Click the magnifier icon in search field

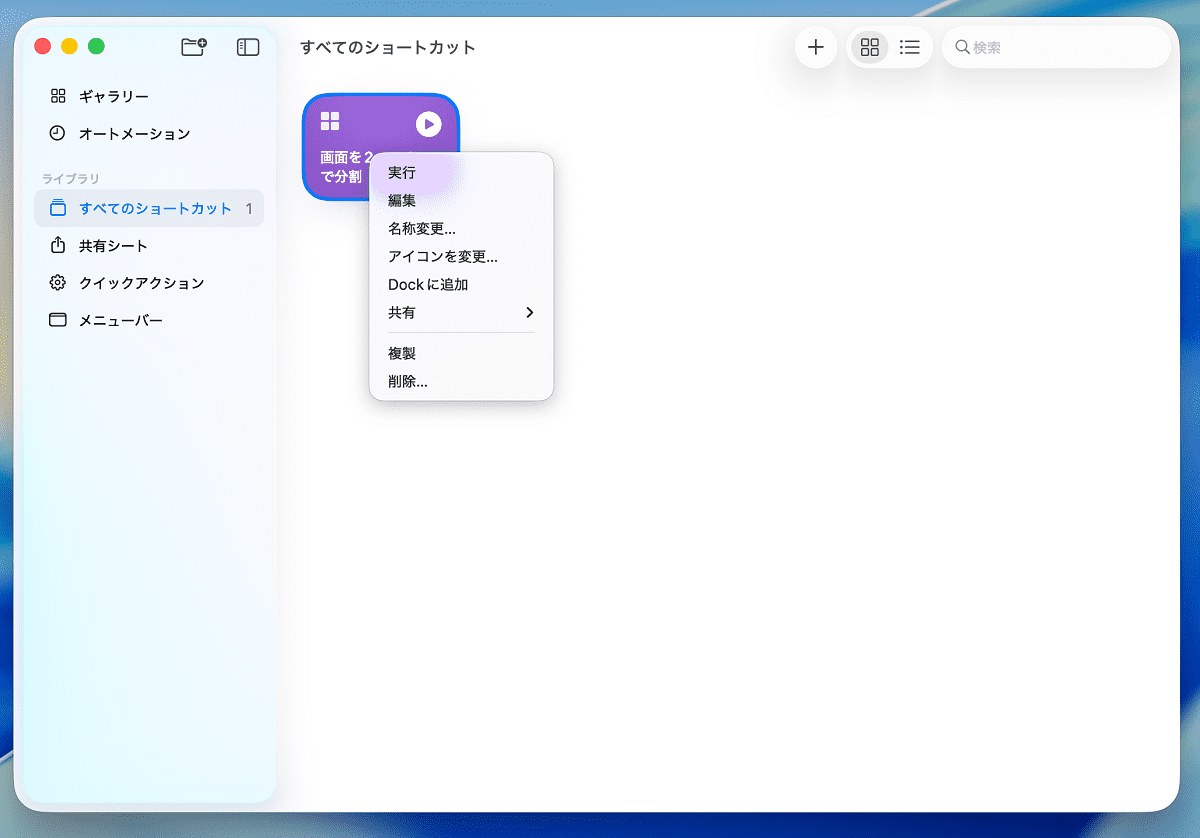point(962,47)
